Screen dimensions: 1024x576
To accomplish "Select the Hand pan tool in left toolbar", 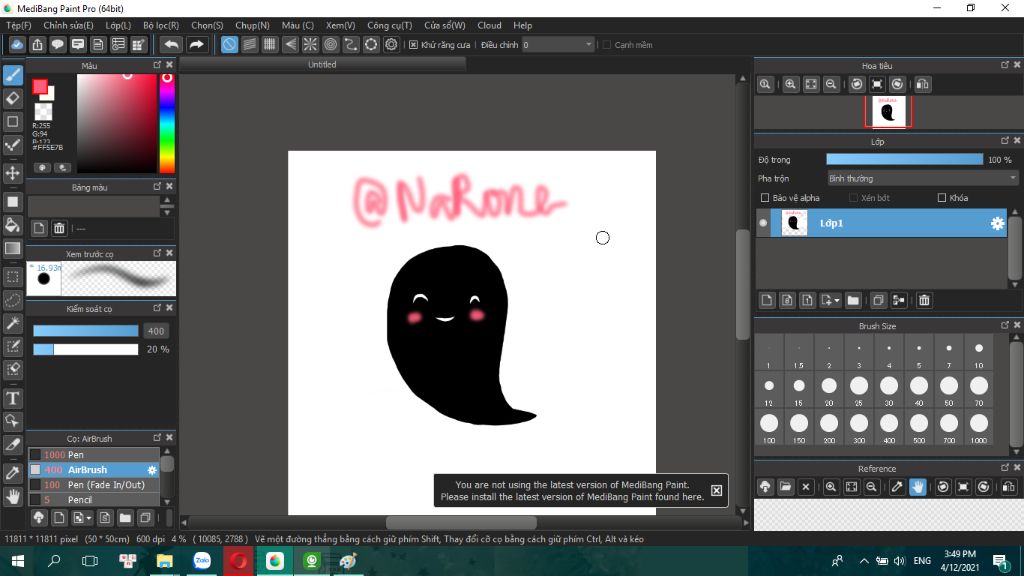I will pos(12,497).
